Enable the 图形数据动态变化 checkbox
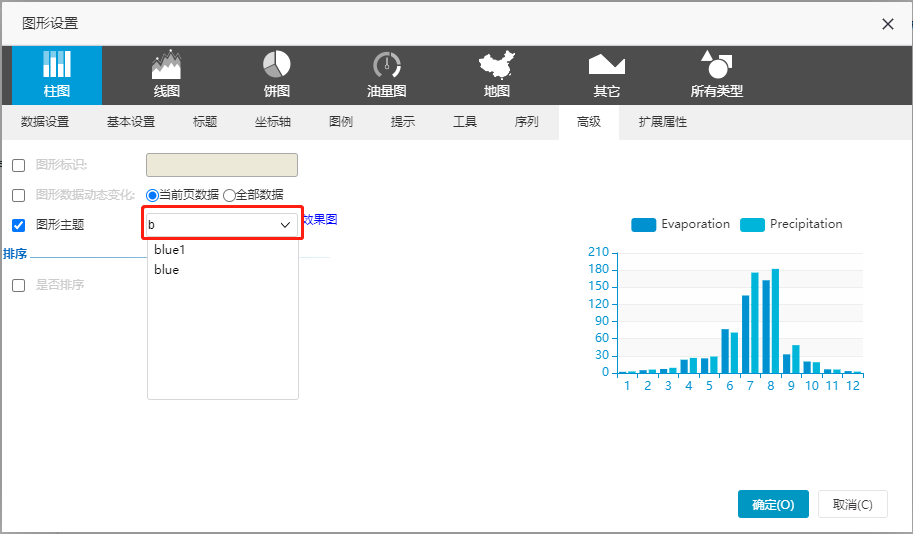913x534 pixels. (x=19, y=195)
